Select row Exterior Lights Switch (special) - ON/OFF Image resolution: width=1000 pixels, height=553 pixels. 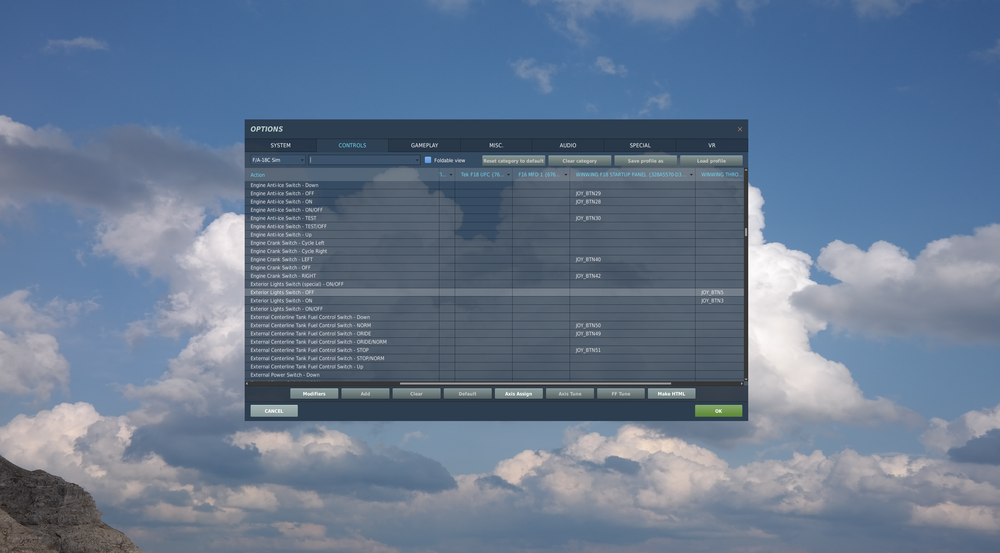495,284
